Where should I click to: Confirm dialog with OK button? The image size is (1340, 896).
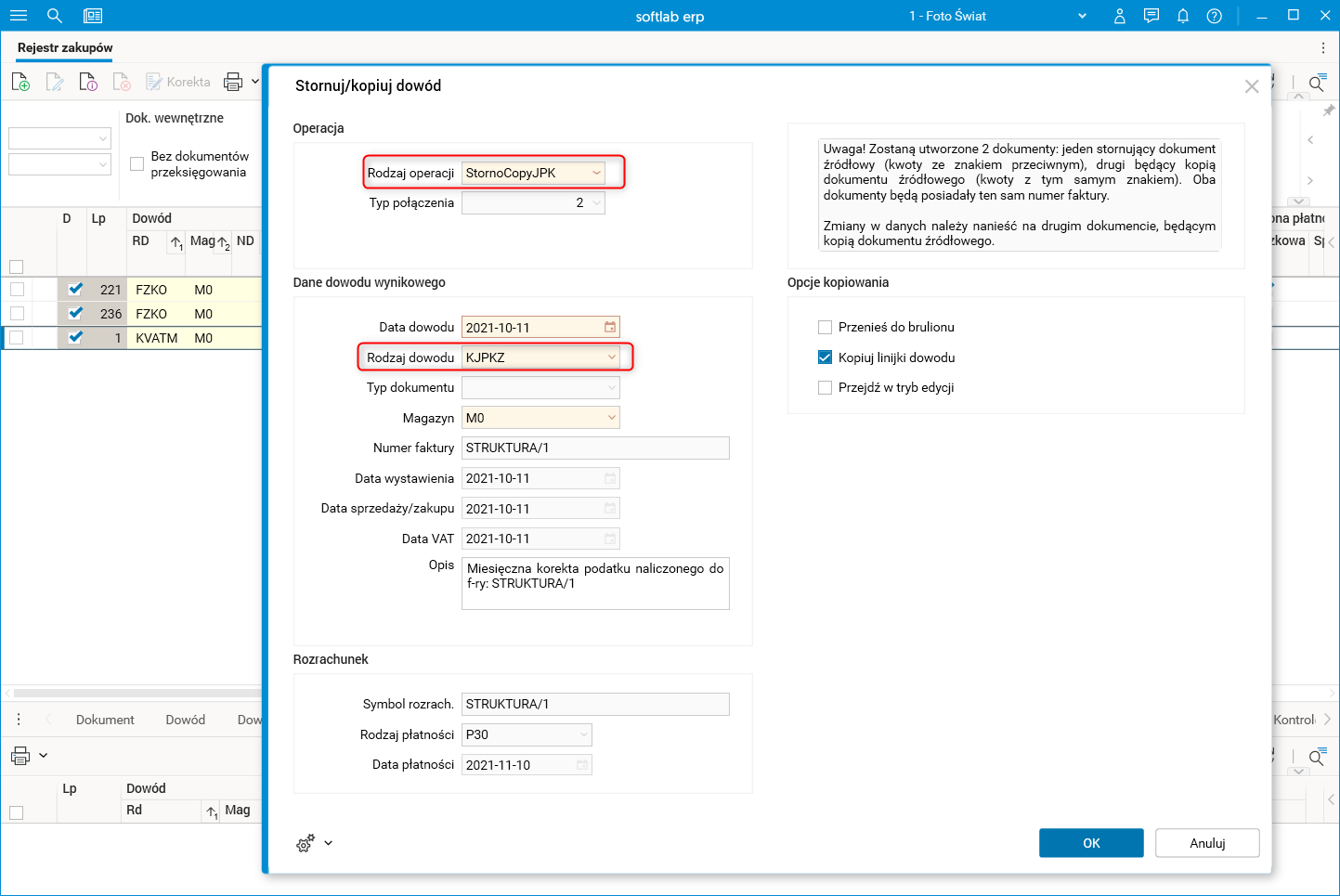coord(1091,843)
